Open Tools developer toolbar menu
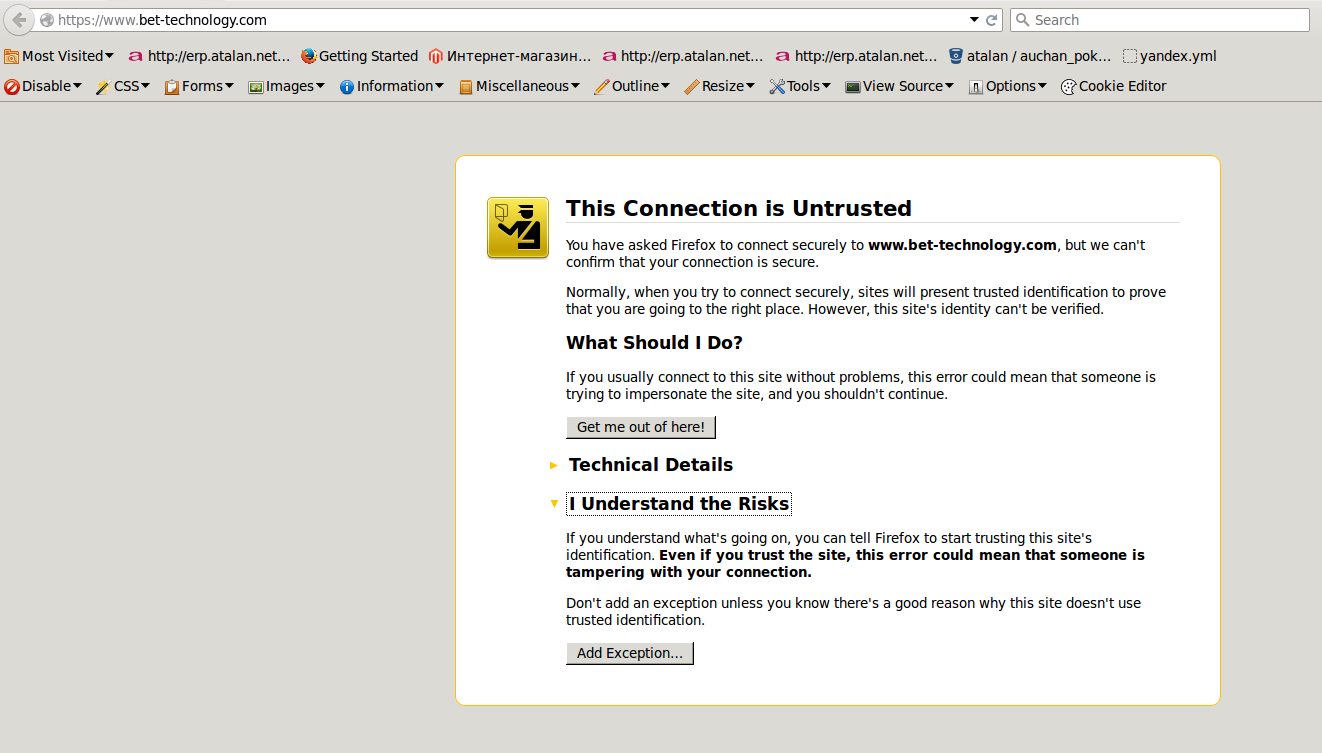This screenshot has width=1322, height=753. [x=800, y=86]
